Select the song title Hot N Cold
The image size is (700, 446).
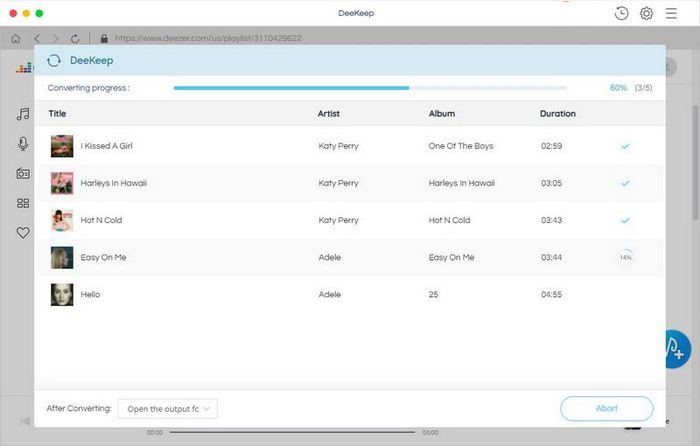click(x=101, y=220)
